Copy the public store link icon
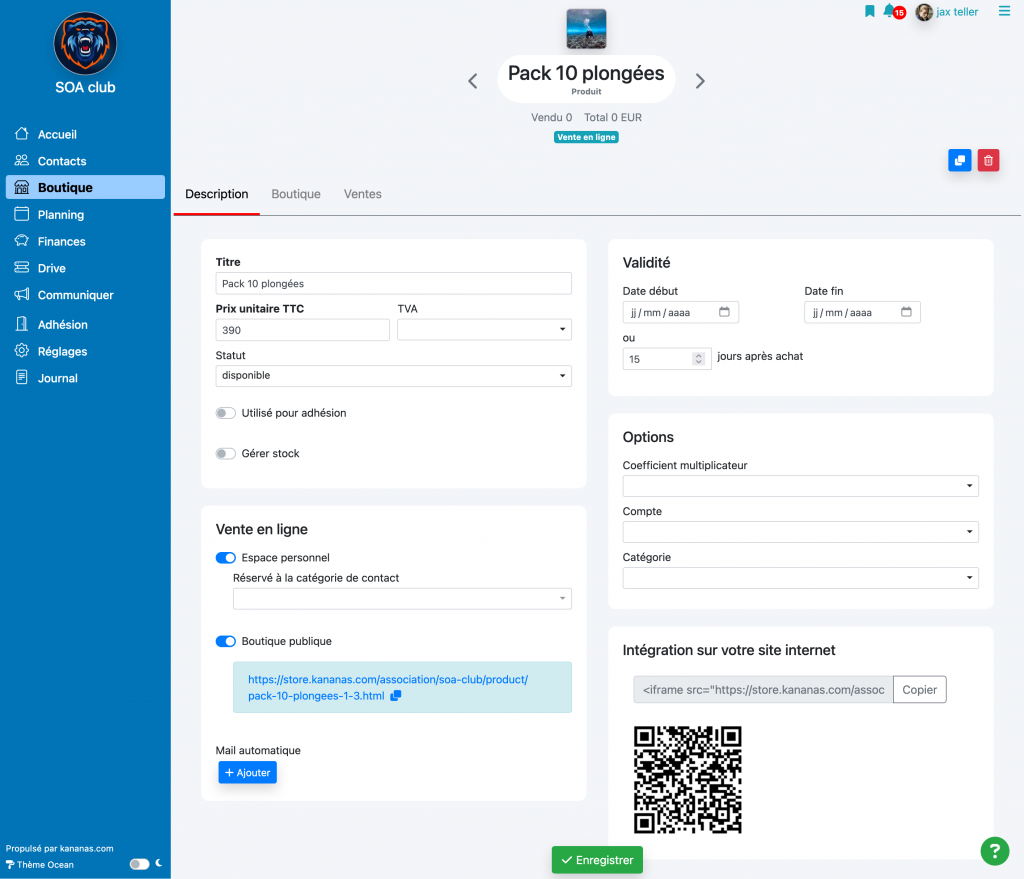This screenshot has height=879, width=1024. (x=396, y=696)
